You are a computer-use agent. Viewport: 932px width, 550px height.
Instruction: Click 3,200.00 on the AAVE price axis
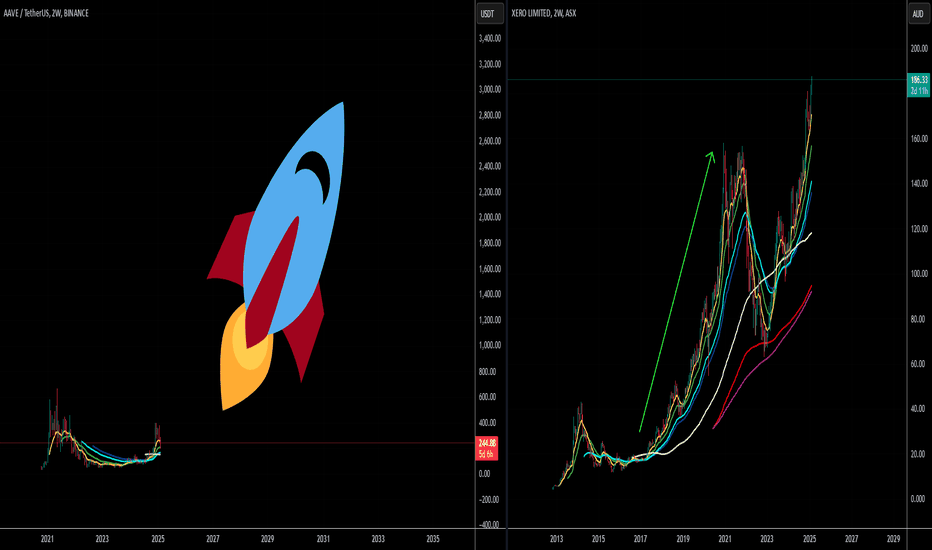pos(490,64)
